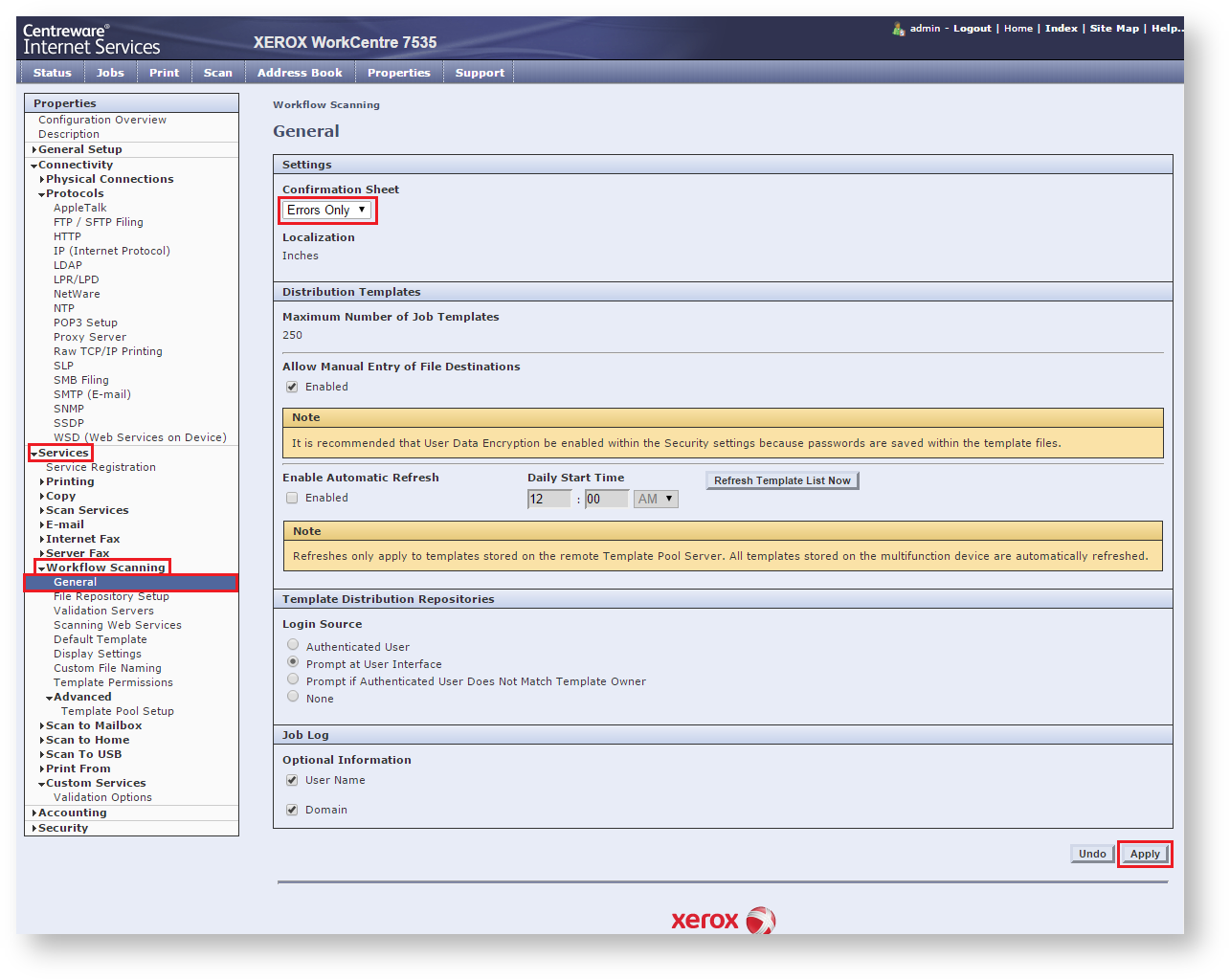Click Refresh Template List Now button
The width and height of the screenshot is (1230, 980).
coord(782,480)
